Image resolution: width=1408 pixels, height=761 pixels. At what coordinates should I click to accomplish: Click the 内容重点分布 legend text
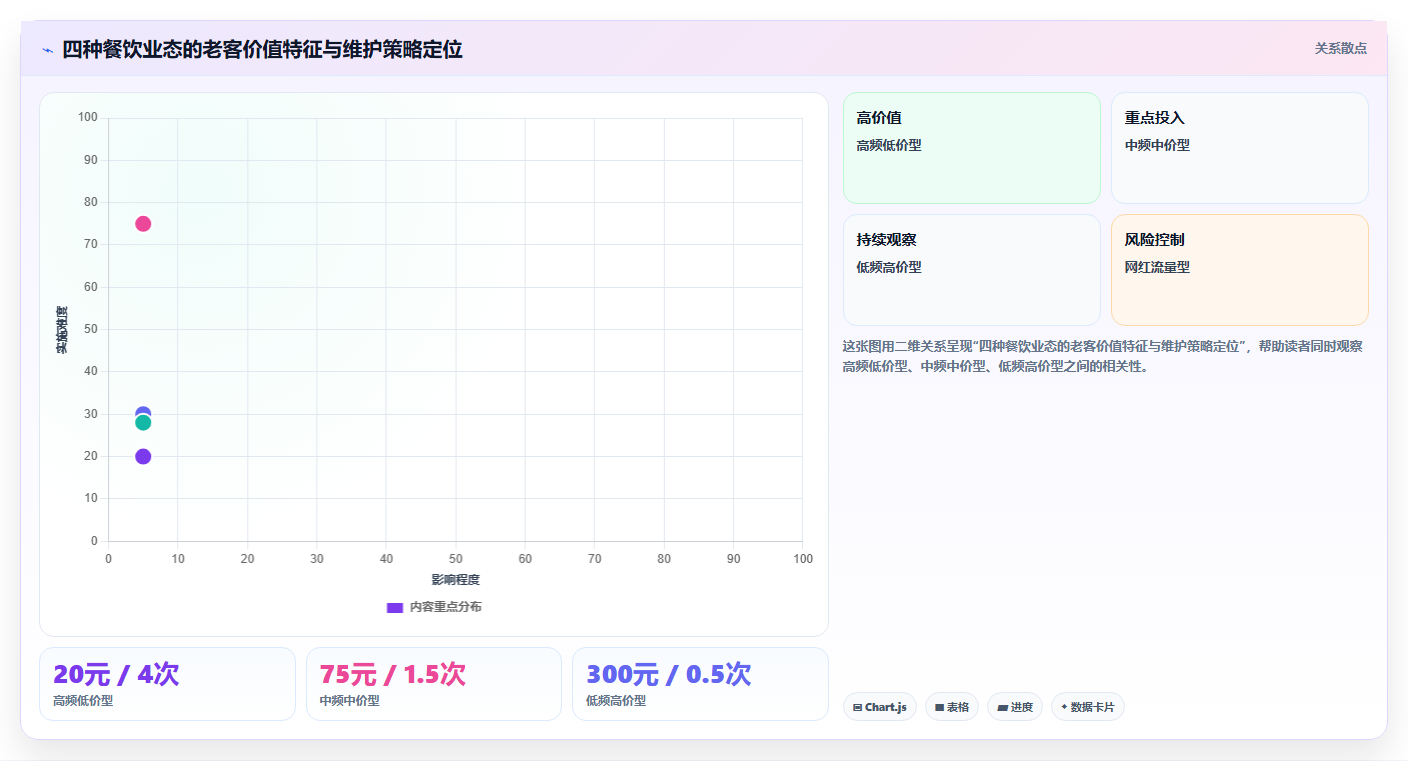[x=446, y=607]
